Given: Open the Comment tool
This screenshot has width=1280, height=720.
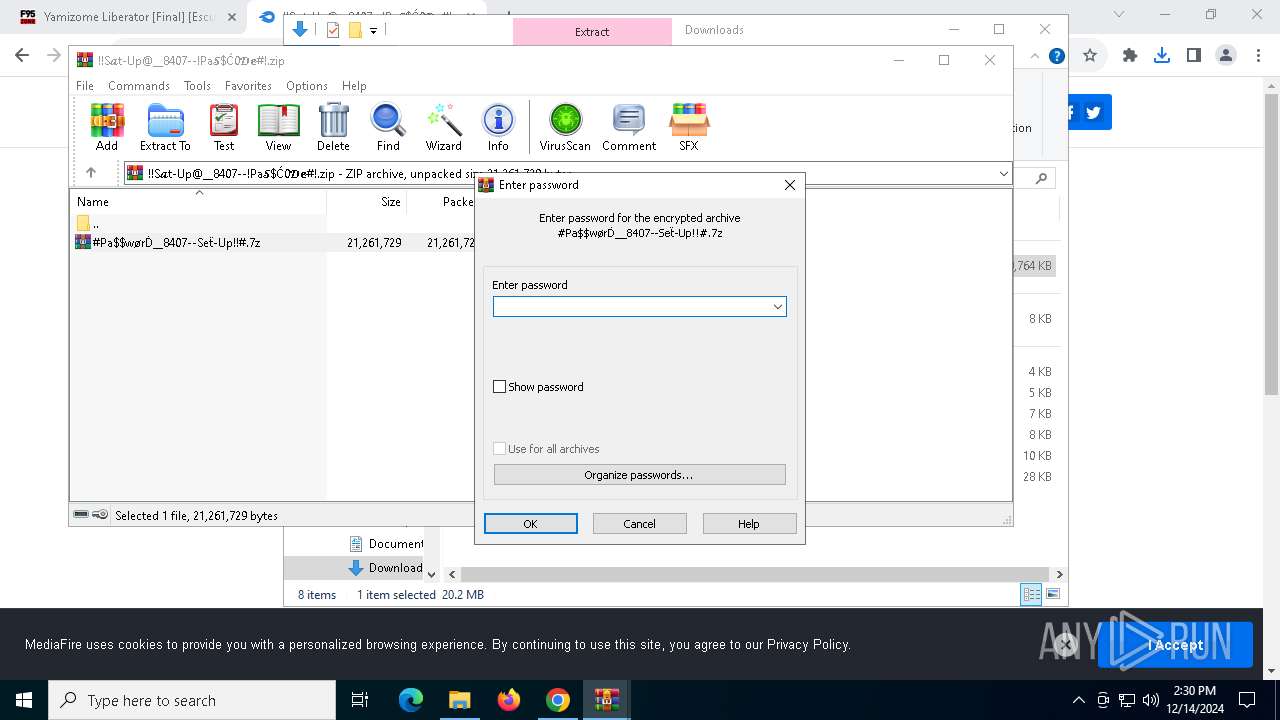Looking at the screenshot, I should click(629, 127).
